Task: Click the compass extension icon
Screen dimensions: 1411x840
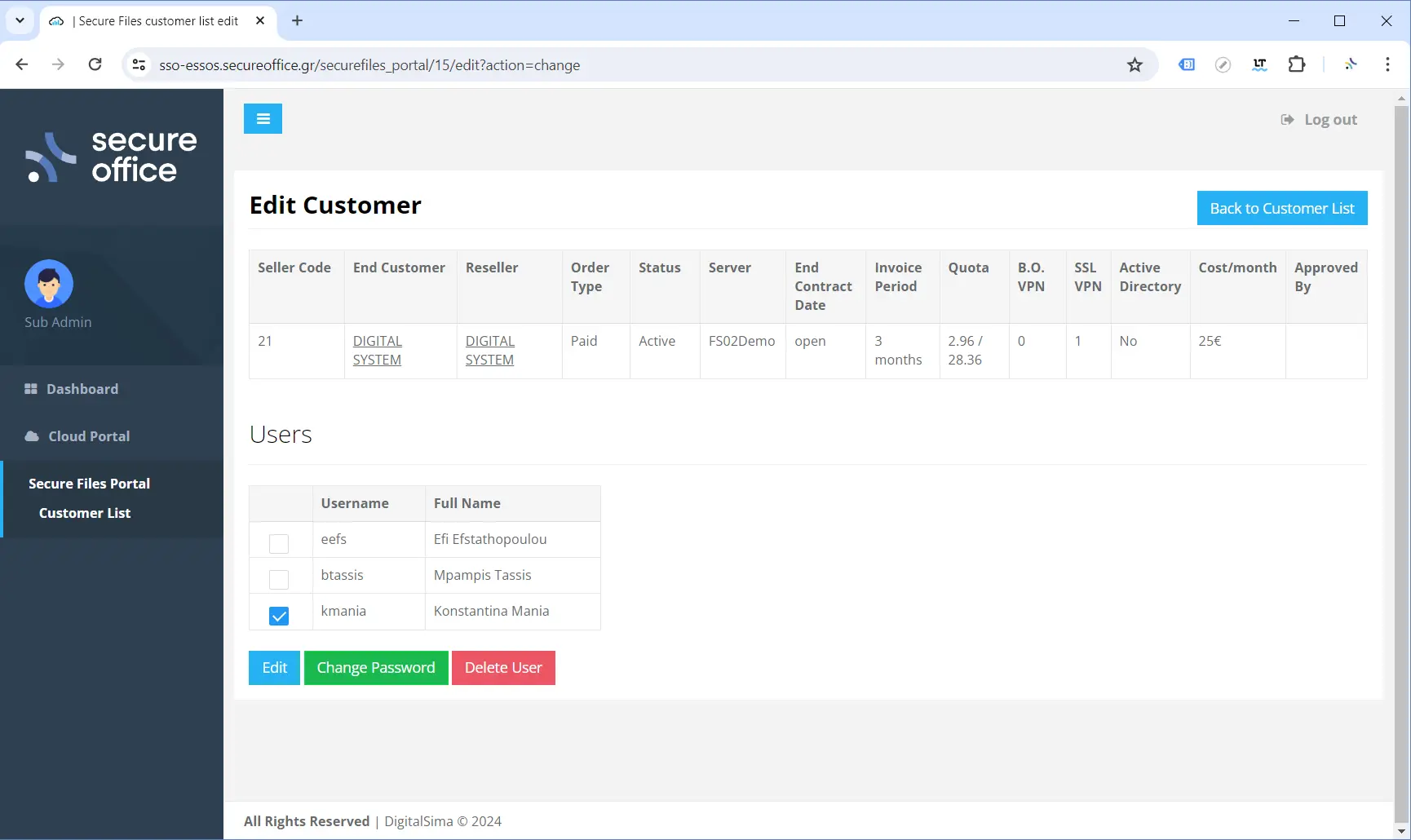Action: (x=1223, y=64)
